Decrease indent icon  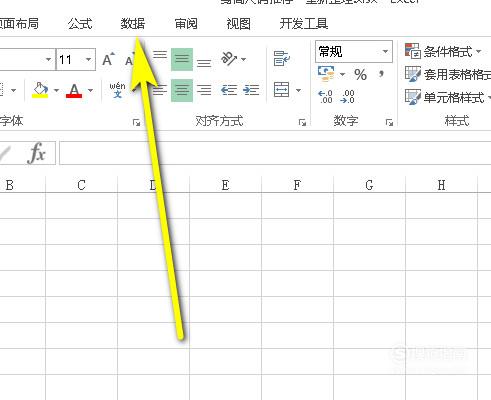[229, 90]
